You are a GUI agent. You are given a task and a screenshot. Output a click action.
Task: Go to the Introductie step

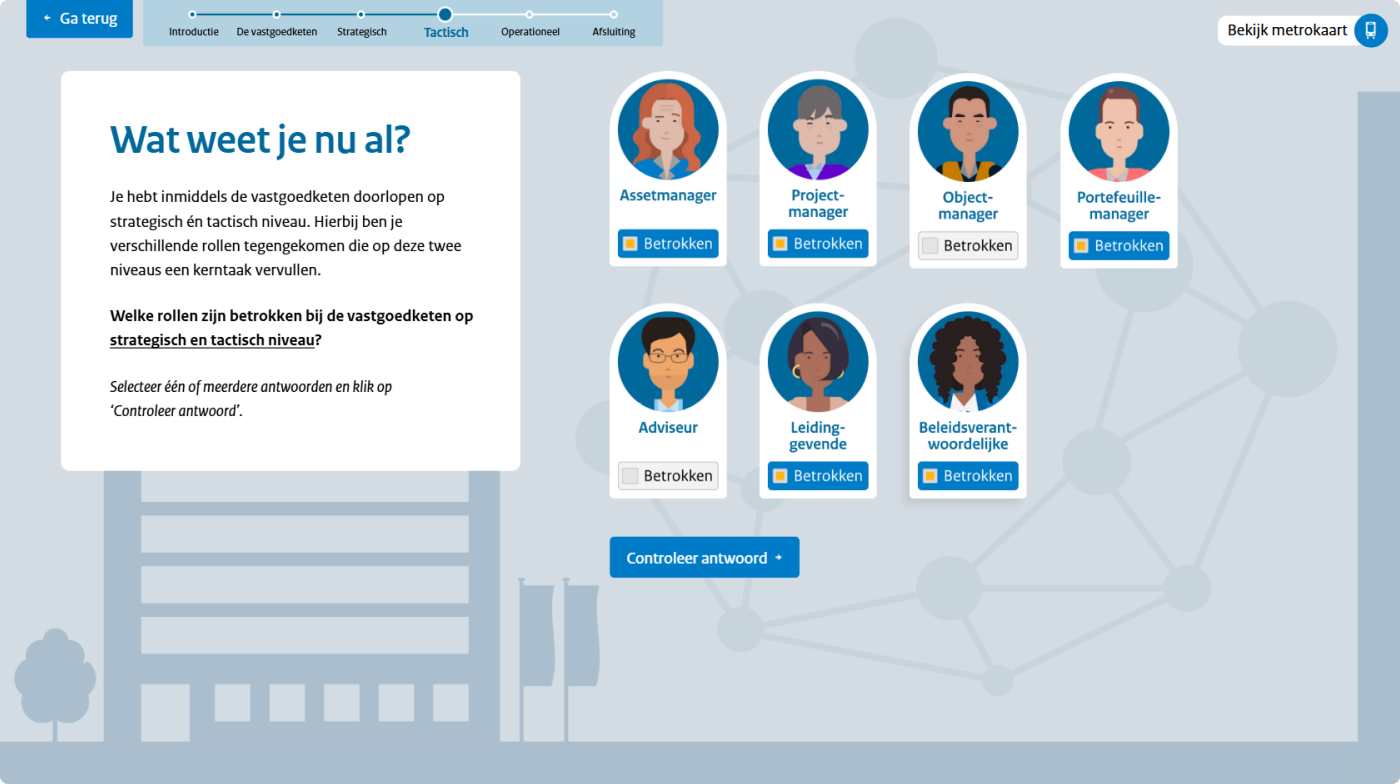193,15
